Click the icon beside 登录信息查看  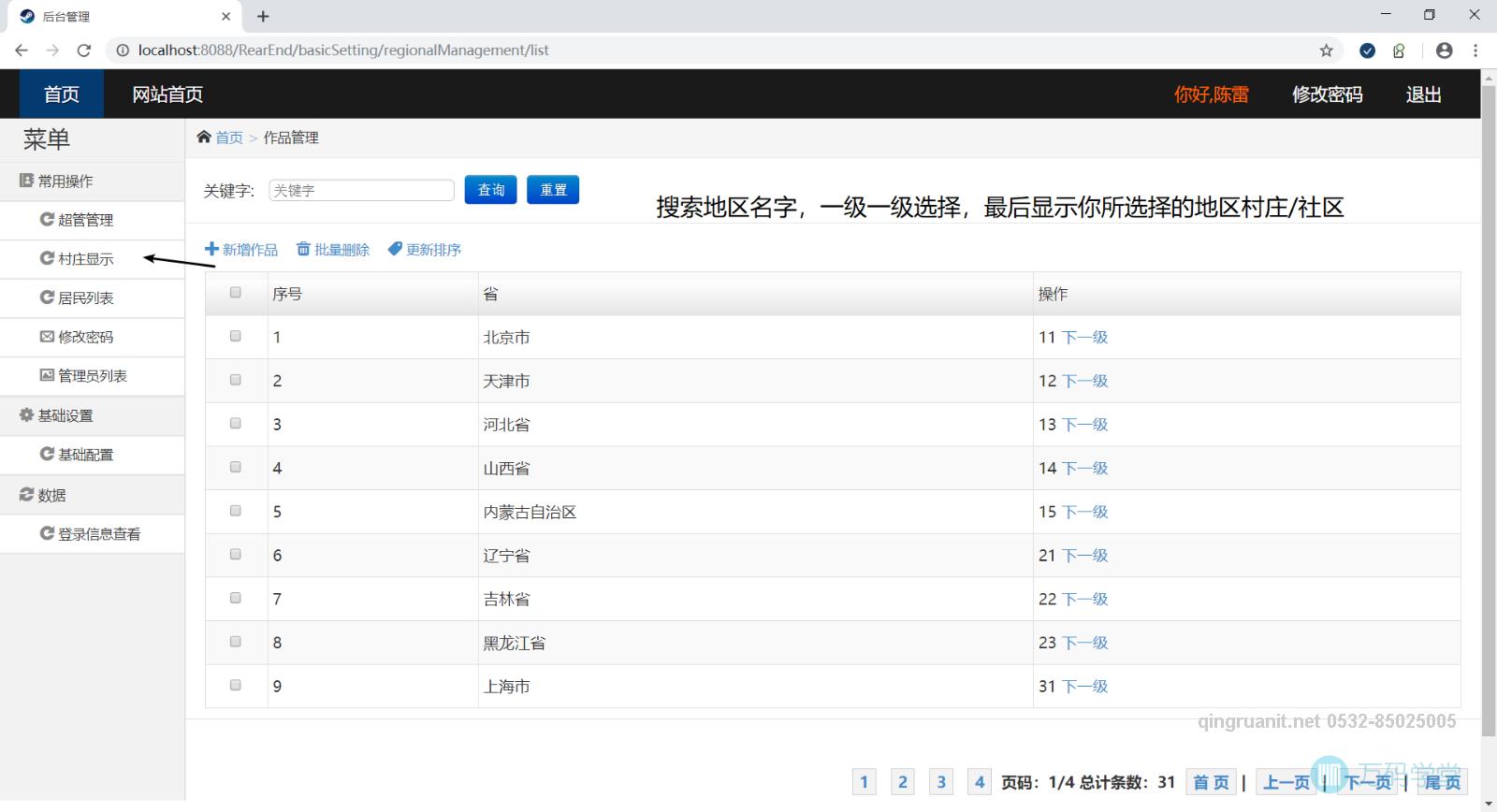[x=47, y=533]
